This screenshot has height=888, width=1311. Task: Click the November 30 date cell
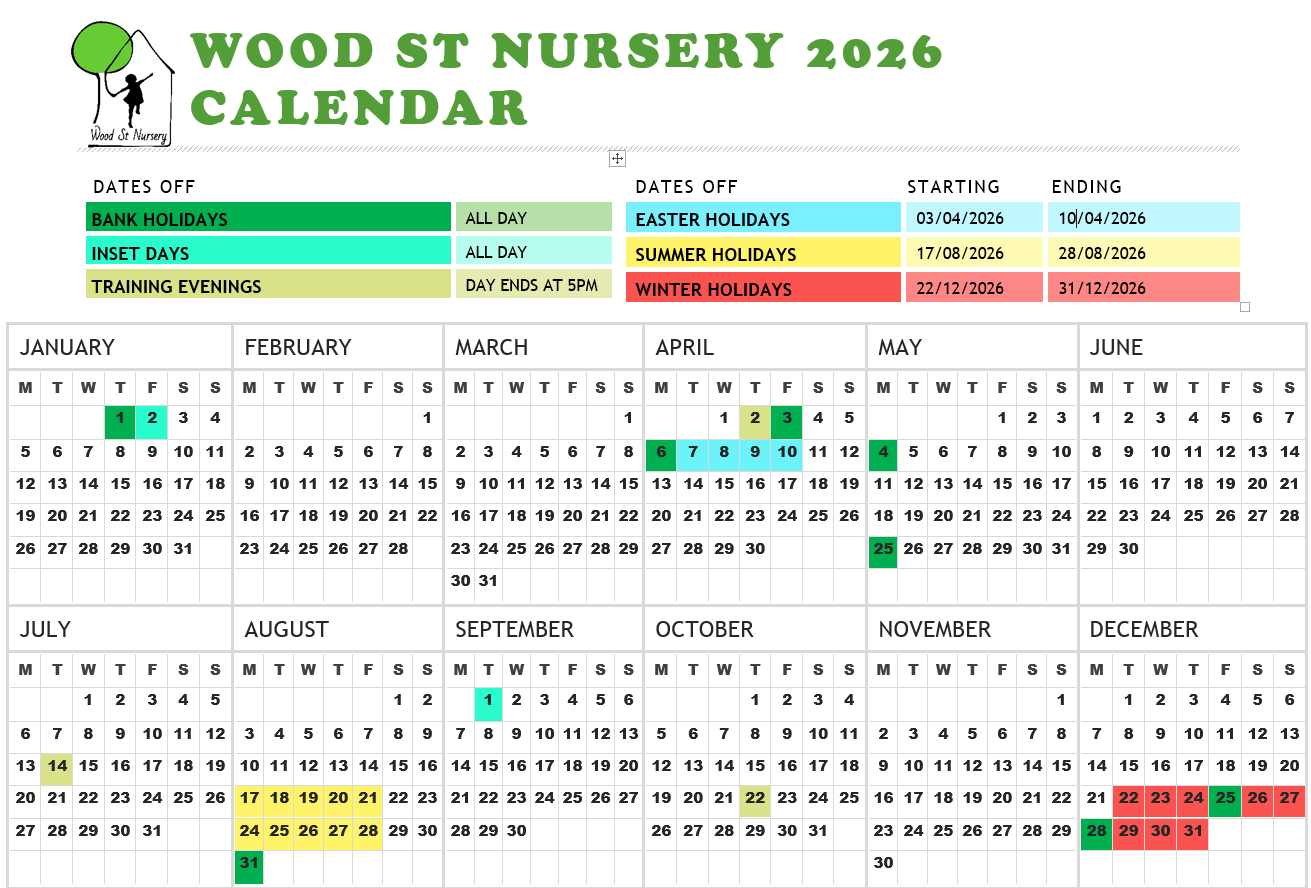point(883,867)
